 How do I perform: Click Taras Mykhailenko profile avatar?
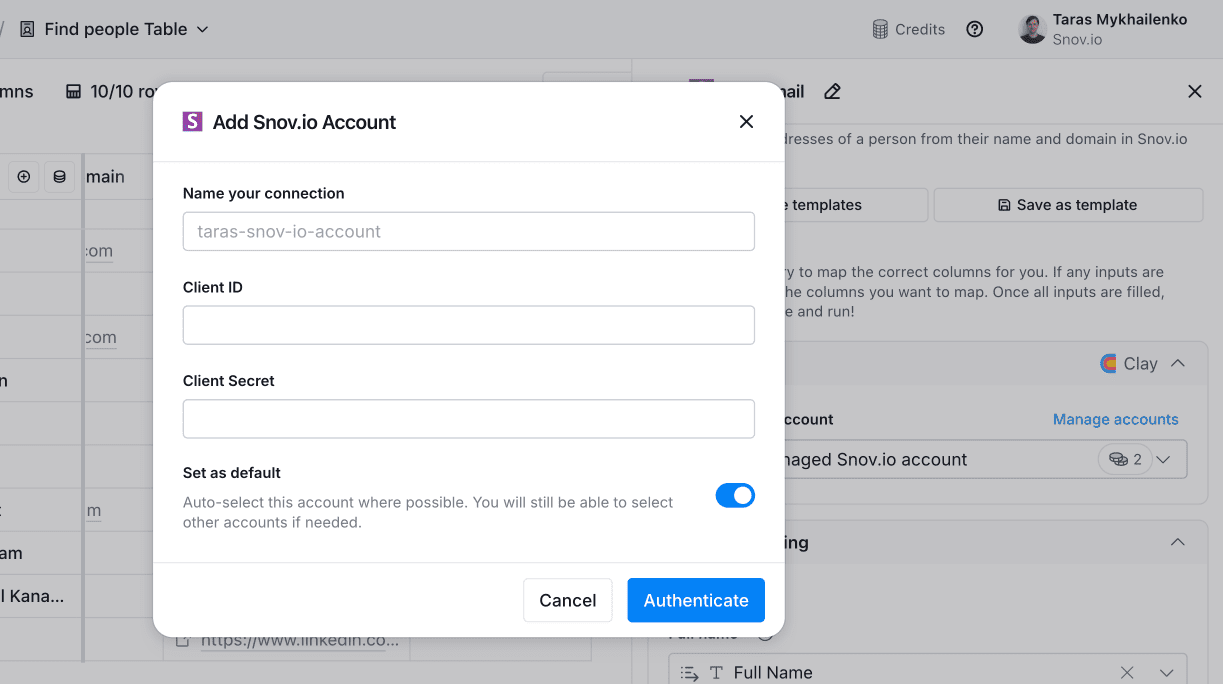coord(1032,29)
